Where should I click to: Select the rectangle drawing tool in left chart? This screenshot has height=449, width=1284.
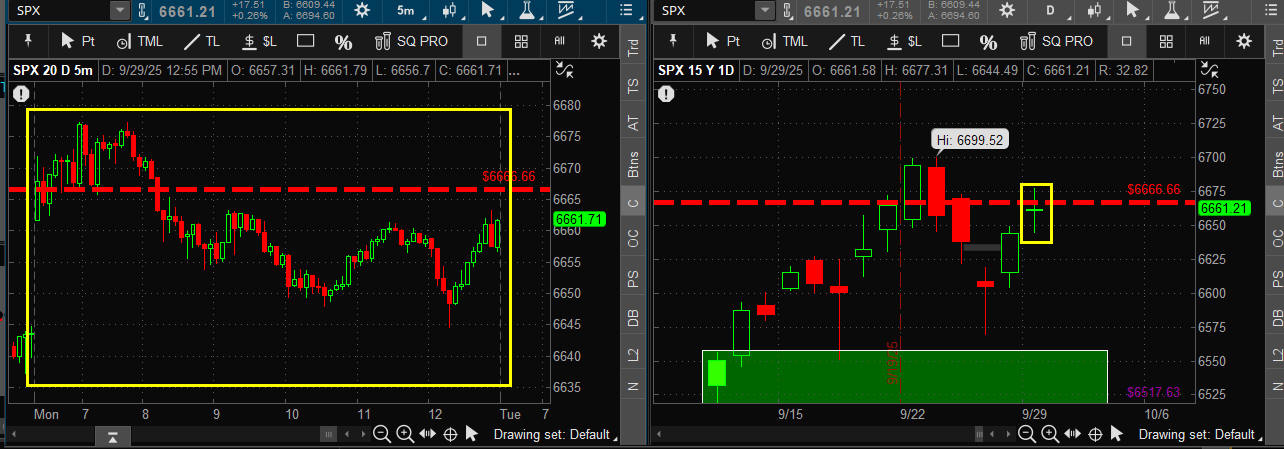coord(305,41)
